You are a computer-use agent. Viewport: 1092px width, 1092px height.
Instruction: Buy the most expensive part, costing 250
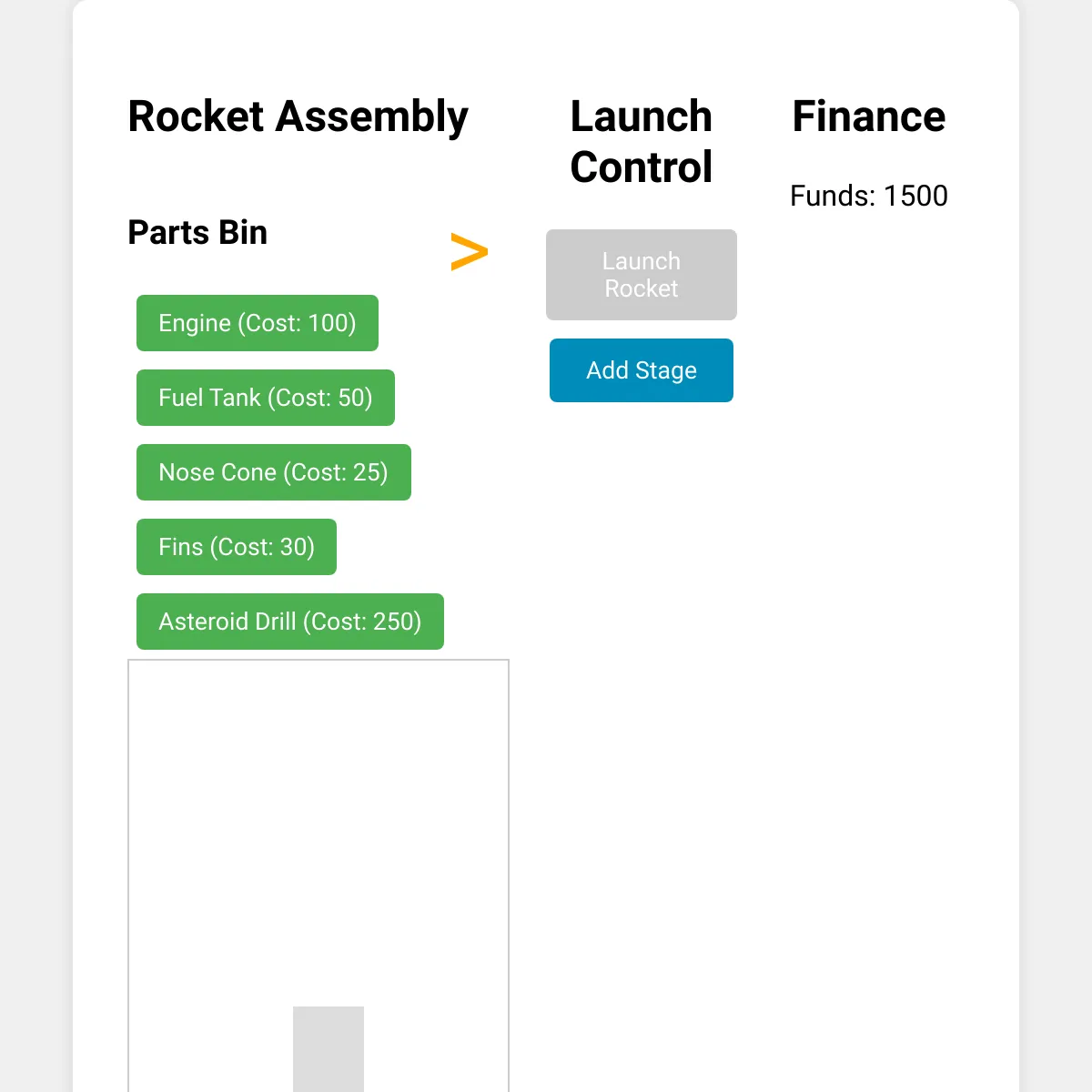(x=290, y=622)
